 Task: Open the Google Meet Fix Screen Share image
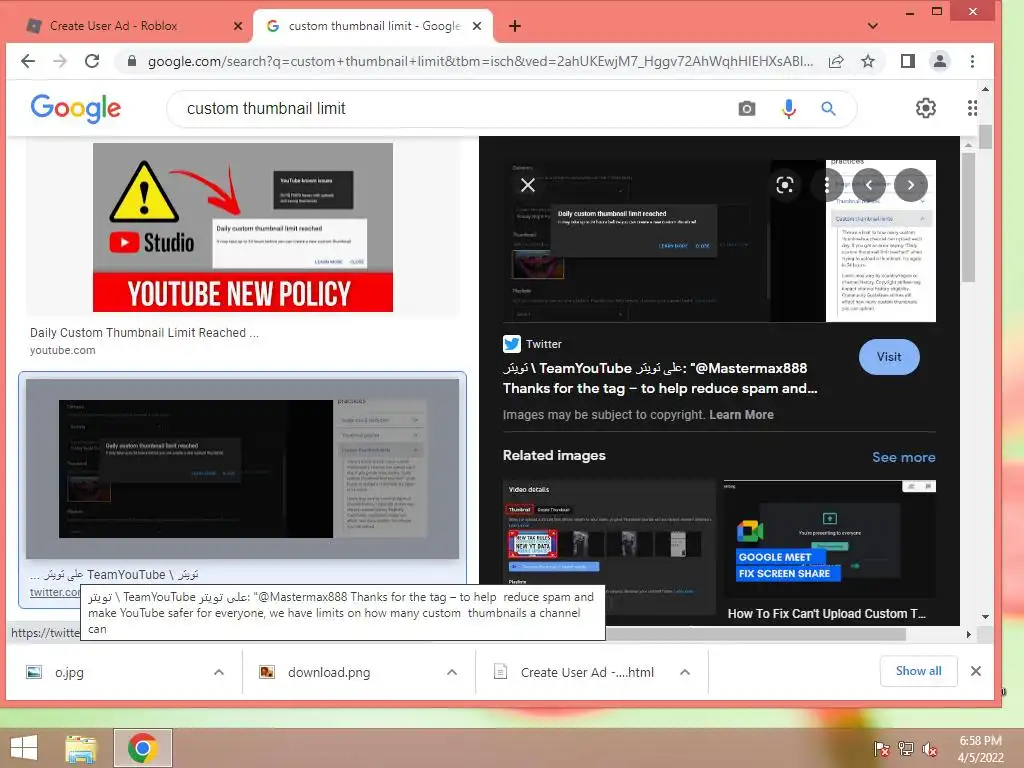[829, 541]
